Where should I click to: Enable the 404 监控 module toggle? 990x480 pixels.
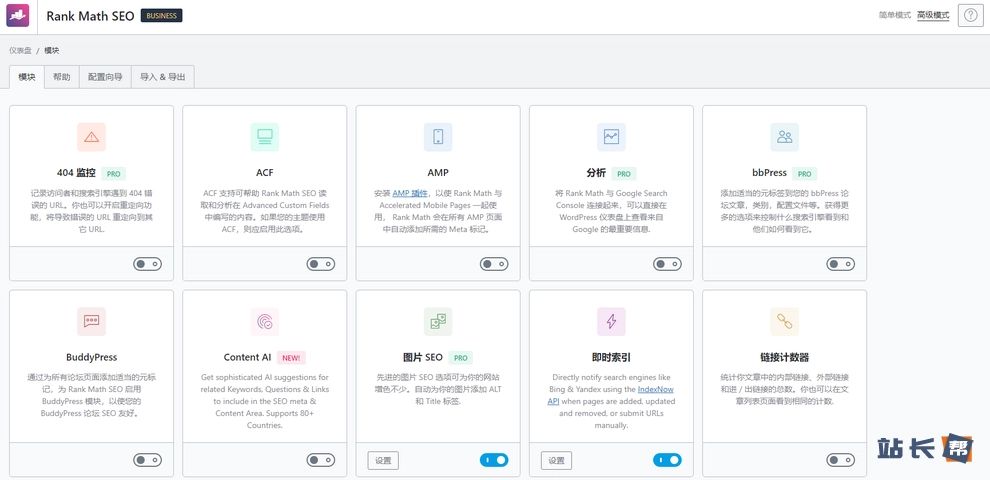(x=147, y=265)
